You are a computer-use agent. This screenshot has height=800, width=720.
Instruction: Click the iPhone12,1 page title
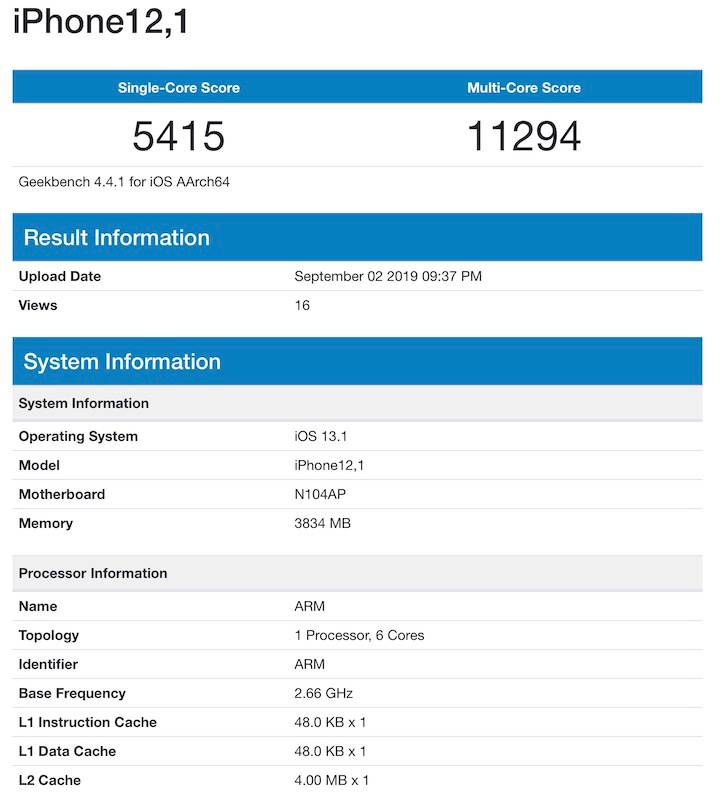[x=100, y=22]
